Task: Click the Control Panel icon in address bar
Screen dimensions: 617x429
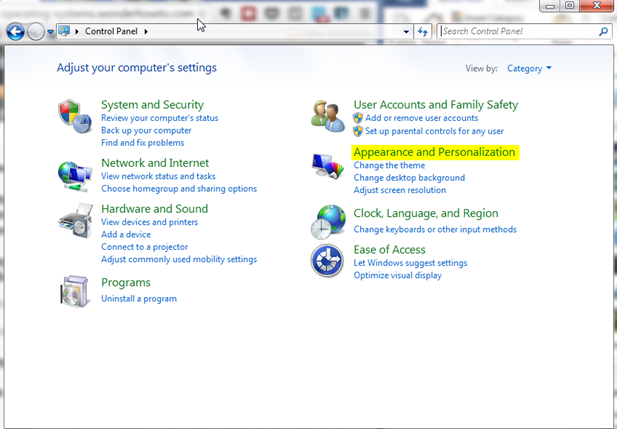Action: pos(65,31)
